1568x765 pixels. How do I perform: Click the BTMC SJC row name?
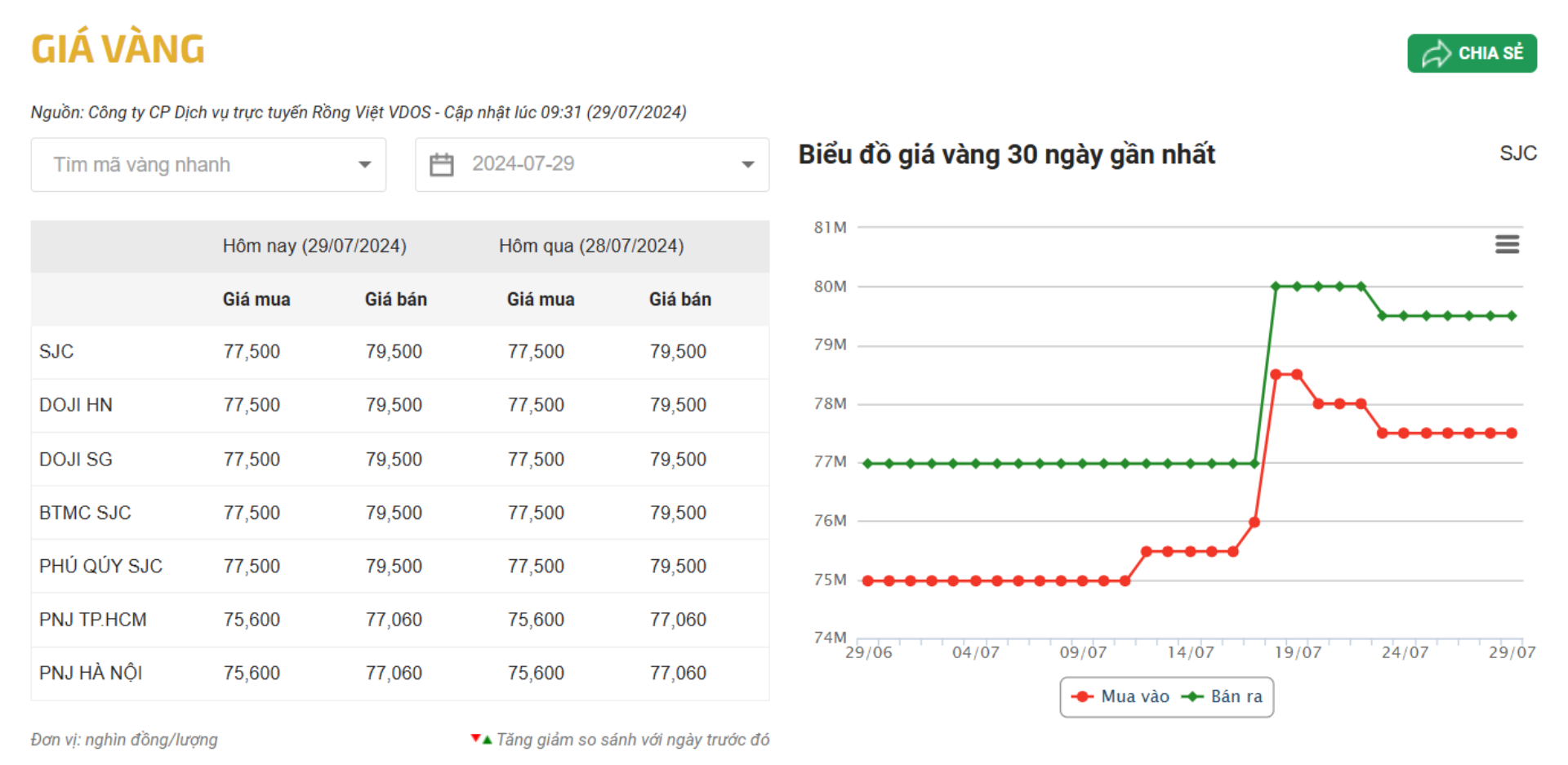[85, 513]
